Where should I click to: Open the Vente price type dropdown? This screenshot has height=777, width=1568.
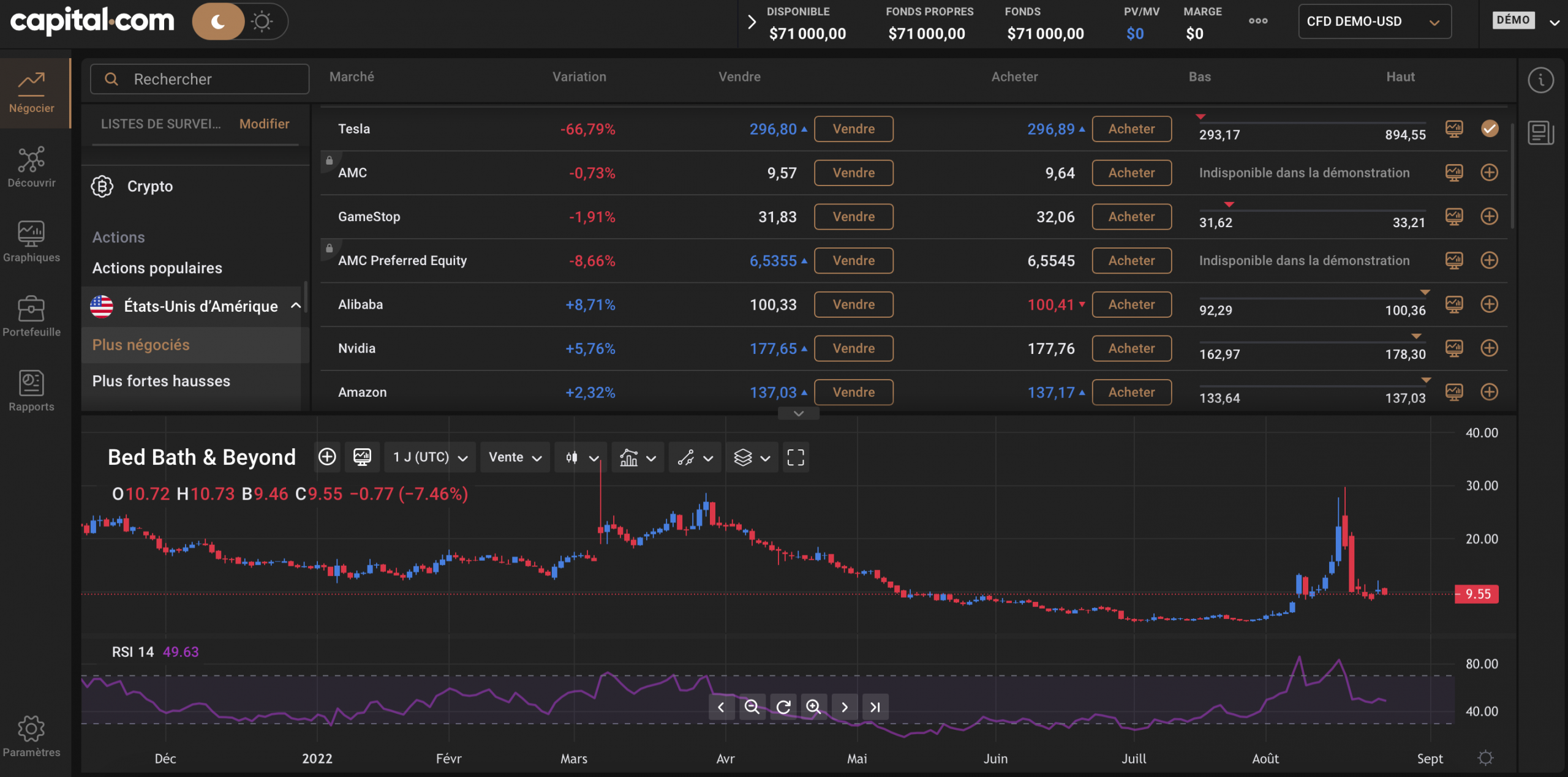click(x=514, y=457)
